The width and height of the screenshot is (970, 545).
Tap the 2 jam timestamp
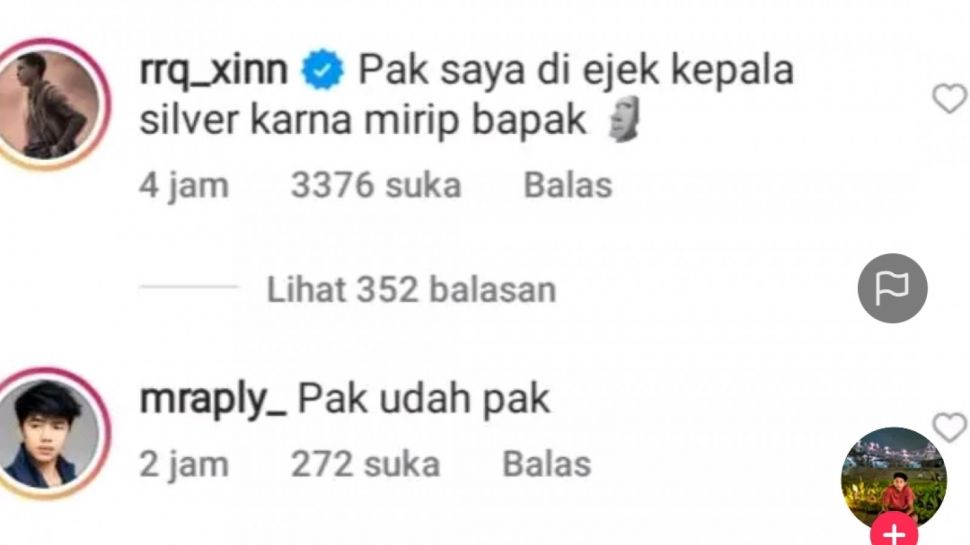(184, 464)
